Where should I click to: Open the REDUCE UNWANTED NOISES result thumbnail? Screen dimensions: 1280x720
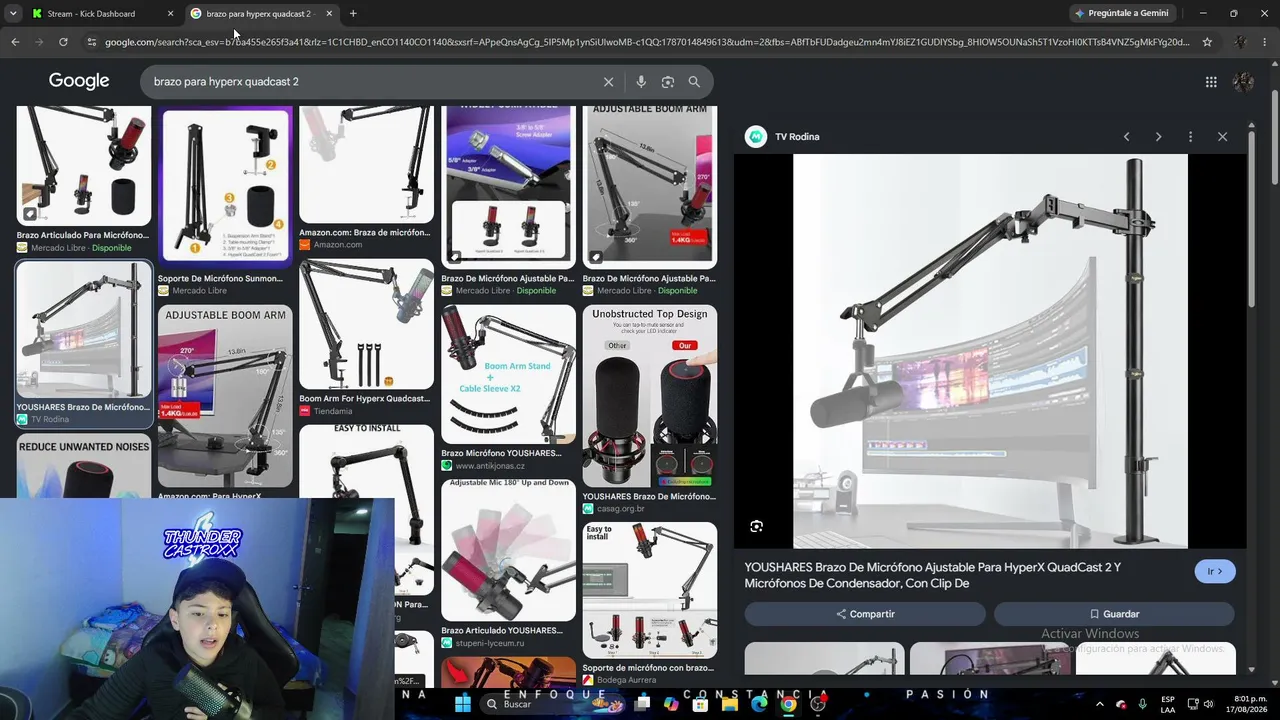tap(84, 468)
